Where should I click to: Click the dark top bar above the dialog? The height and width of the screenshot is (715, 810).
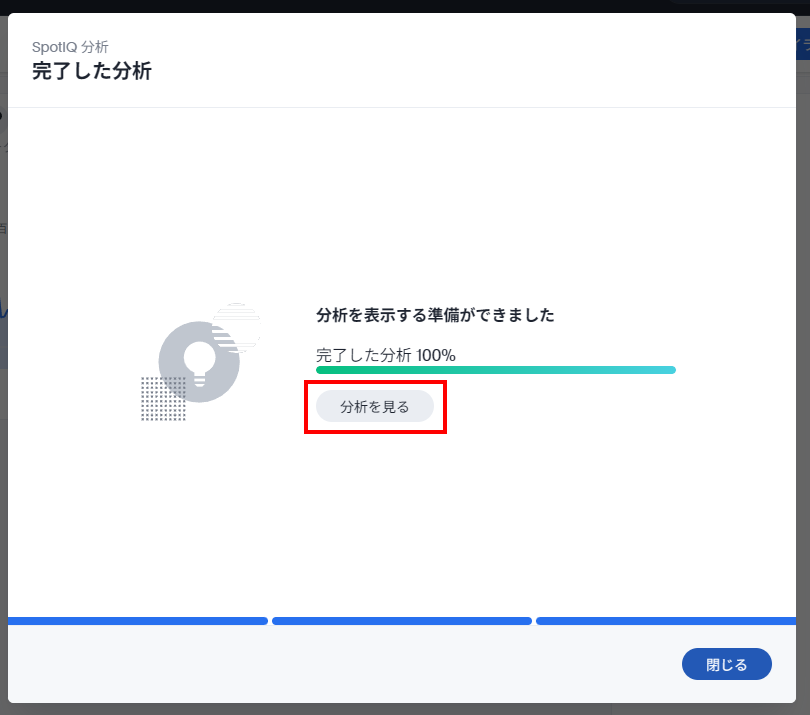(400, 5)
